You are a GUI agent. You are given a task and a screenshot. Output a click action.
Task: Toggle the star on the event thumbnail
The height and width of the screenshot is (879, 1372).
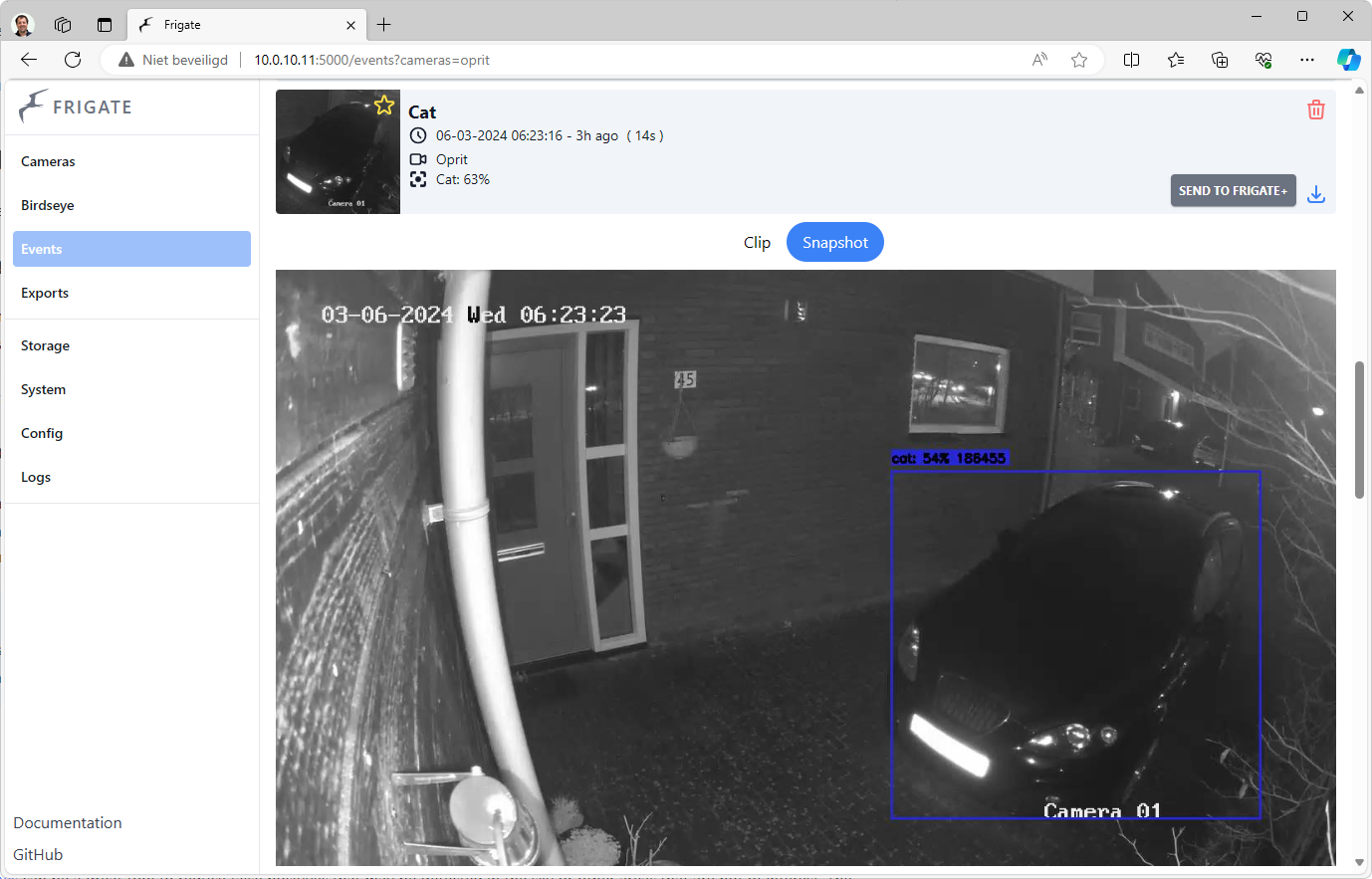[384, 106]
